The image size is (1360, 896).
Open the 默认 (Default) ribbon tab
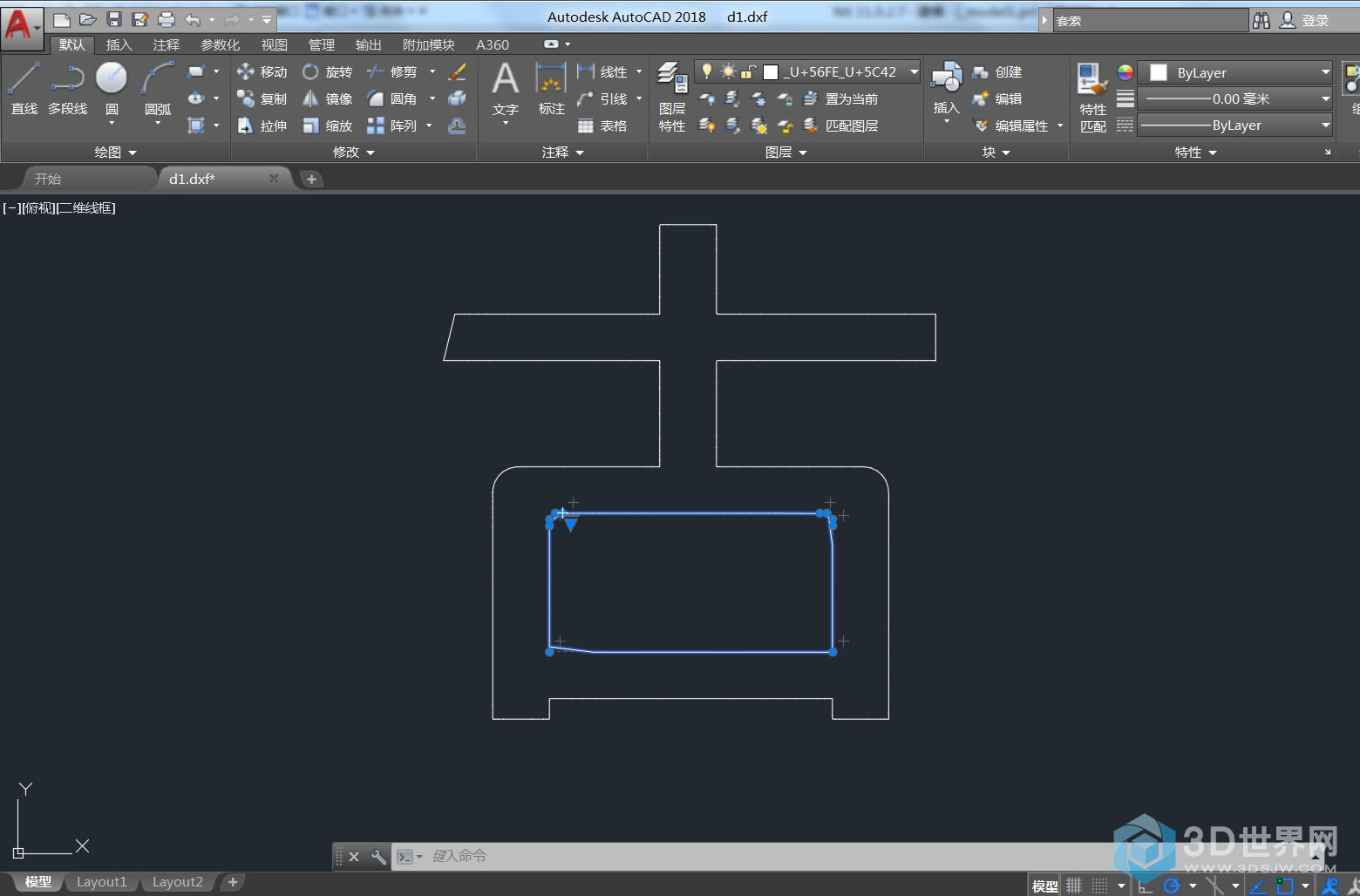pyautogui.click(x=72, y=44)
